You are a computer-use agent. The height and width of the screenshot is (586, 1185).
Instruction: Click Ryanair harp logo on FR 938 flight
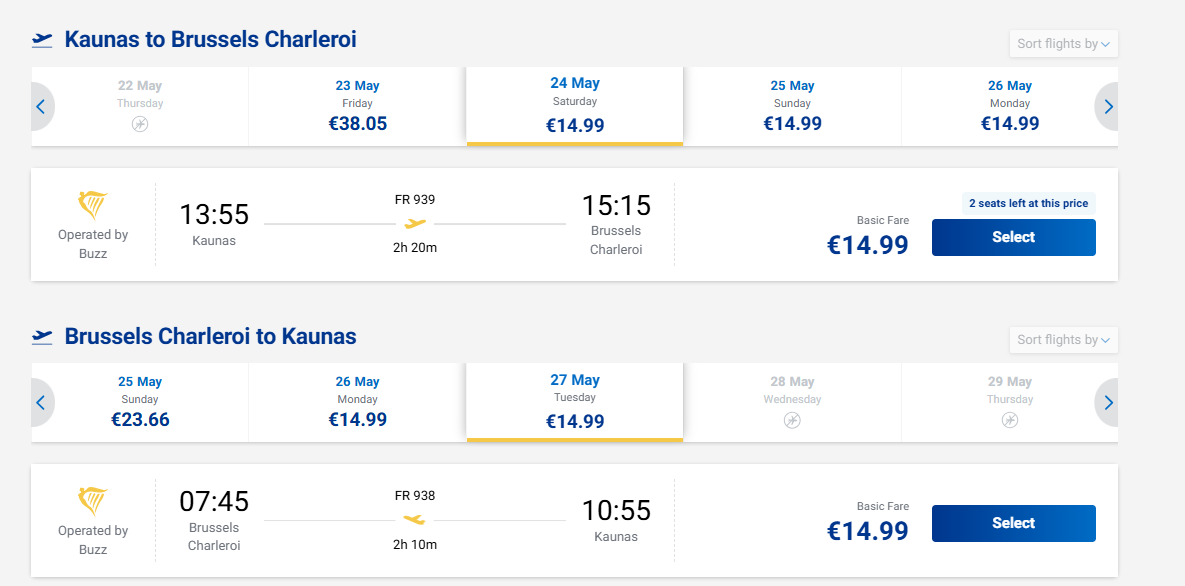pyautogui.click(x=93, y=501)
